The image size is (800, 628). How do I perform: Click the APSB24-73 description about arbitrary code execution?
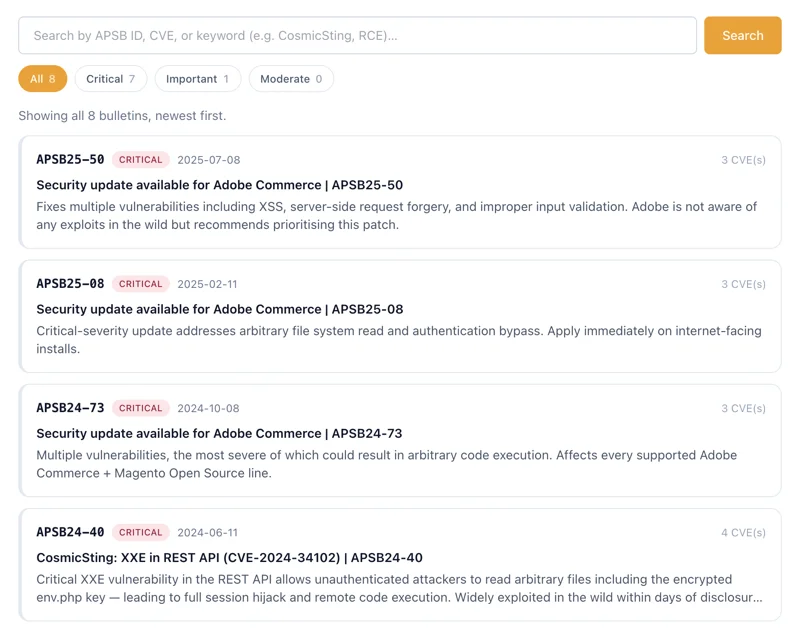click(x=386, y=464)
